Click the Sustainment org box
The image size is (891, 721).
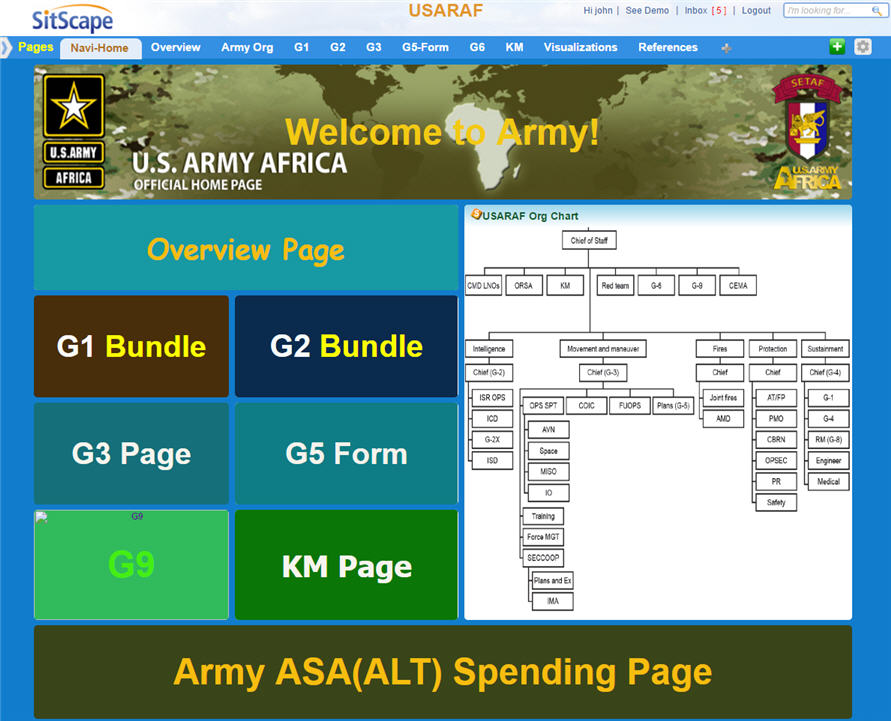[825, 349]
